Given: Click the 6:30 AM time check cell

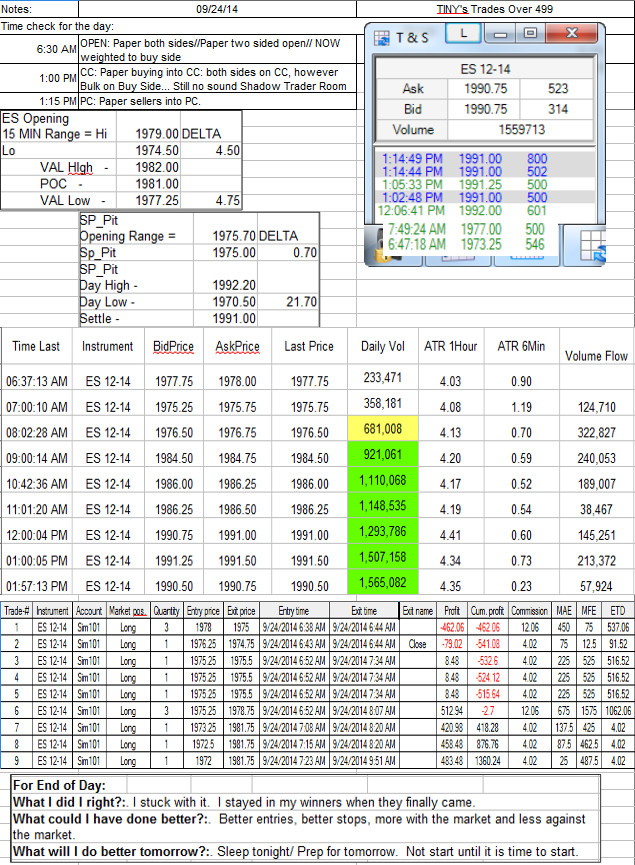Looking at the screenshot, I should pos(39,49).
